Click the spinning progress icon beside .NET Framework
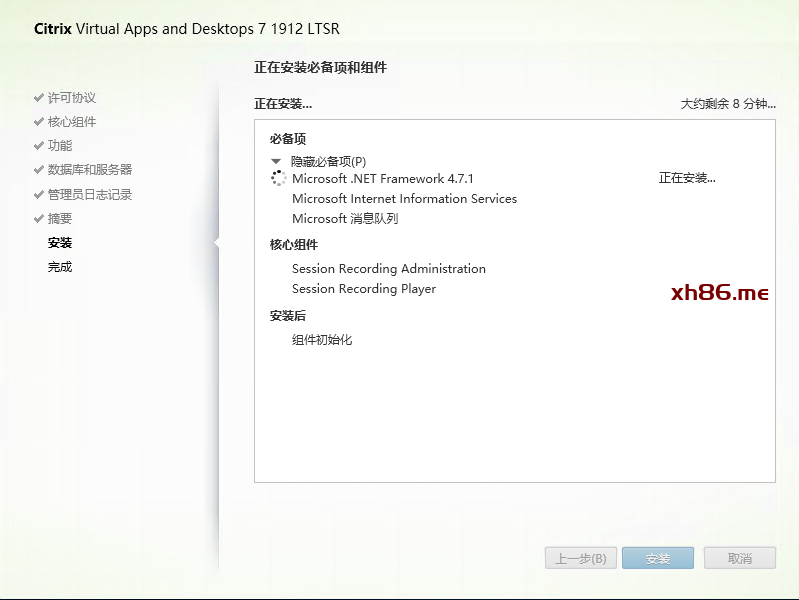The width and height of the screenshot is (799, 600). [278, 178]
